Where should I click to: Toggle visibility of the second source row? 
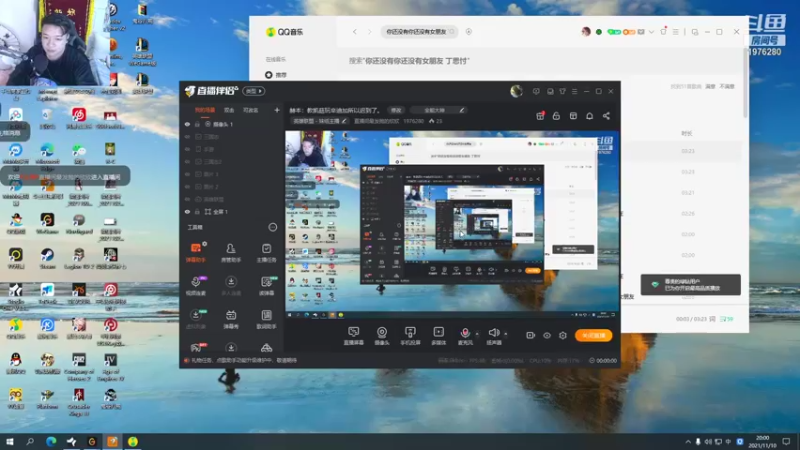tap(187, 137)
